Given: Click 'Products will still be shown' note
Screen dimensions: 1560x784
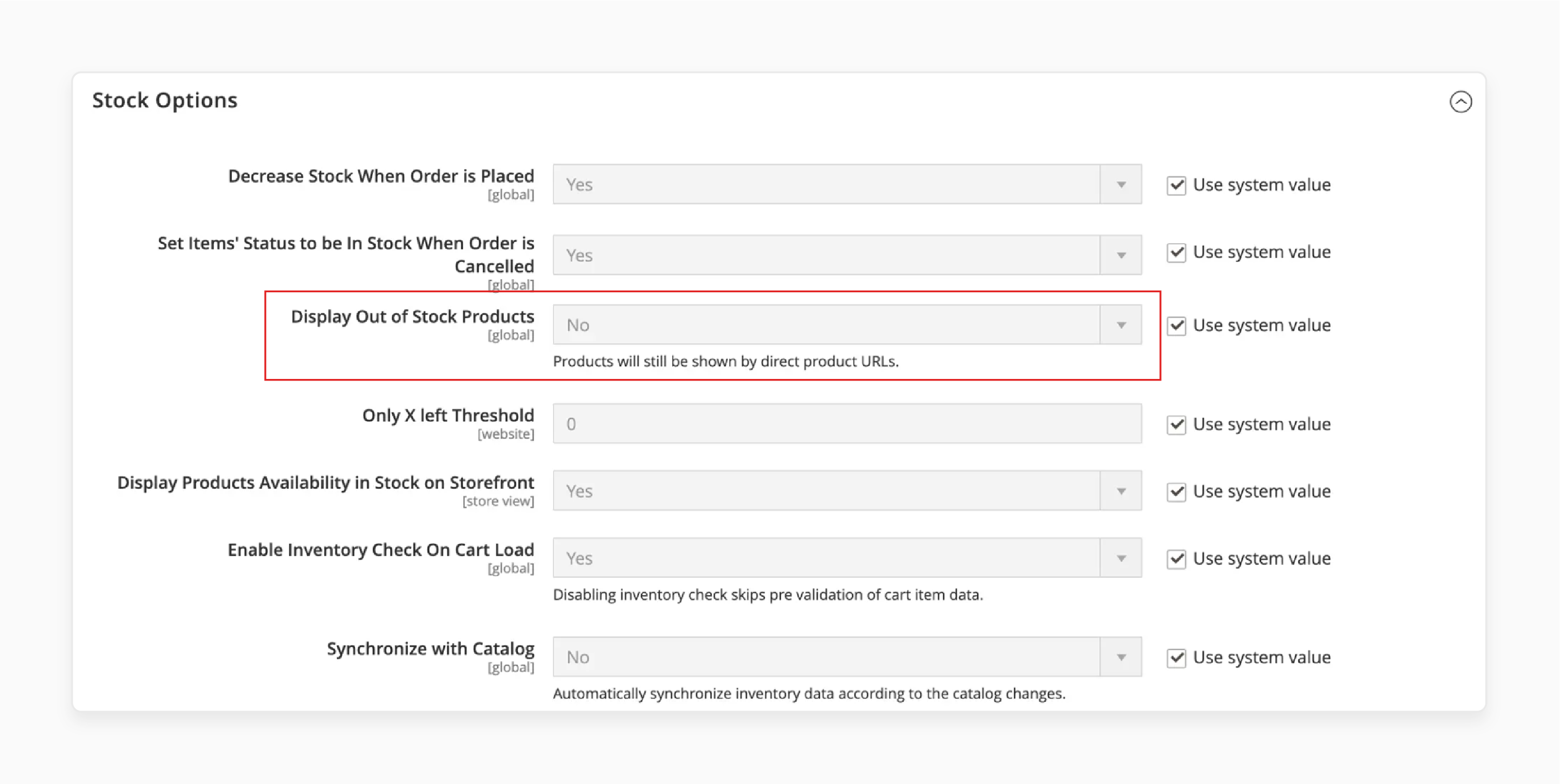Looking at the screenshot, I should 725,361.
